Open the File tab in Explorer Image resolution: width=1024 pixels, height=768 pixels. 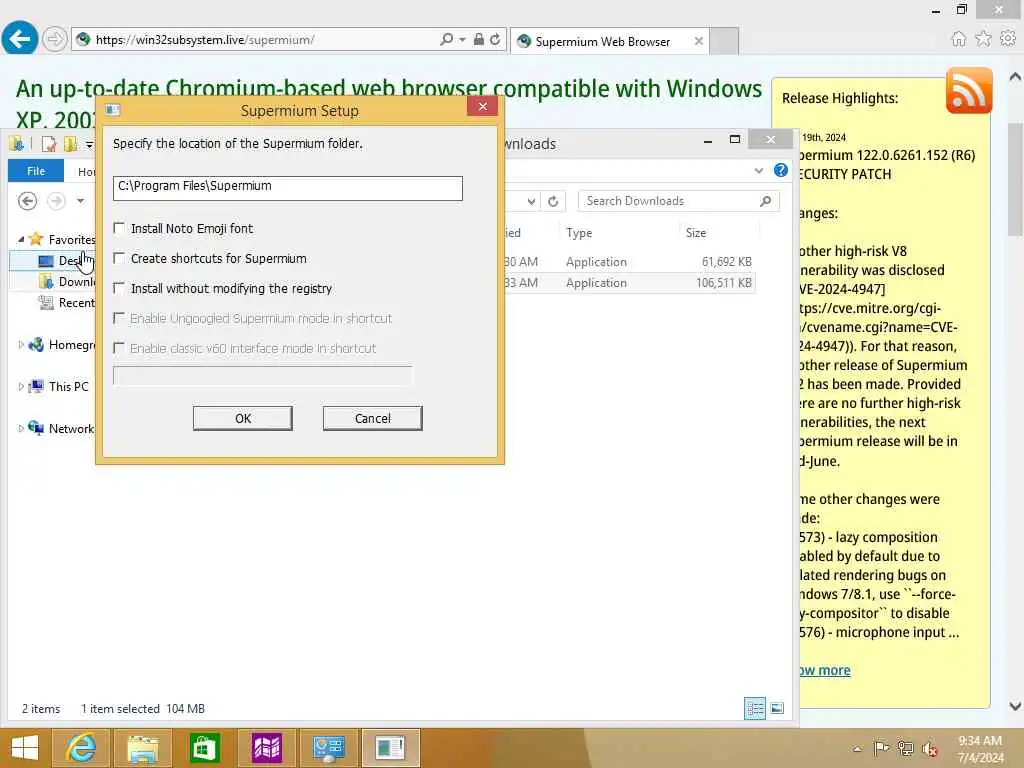pyautogui.click(x=36, y=170)
